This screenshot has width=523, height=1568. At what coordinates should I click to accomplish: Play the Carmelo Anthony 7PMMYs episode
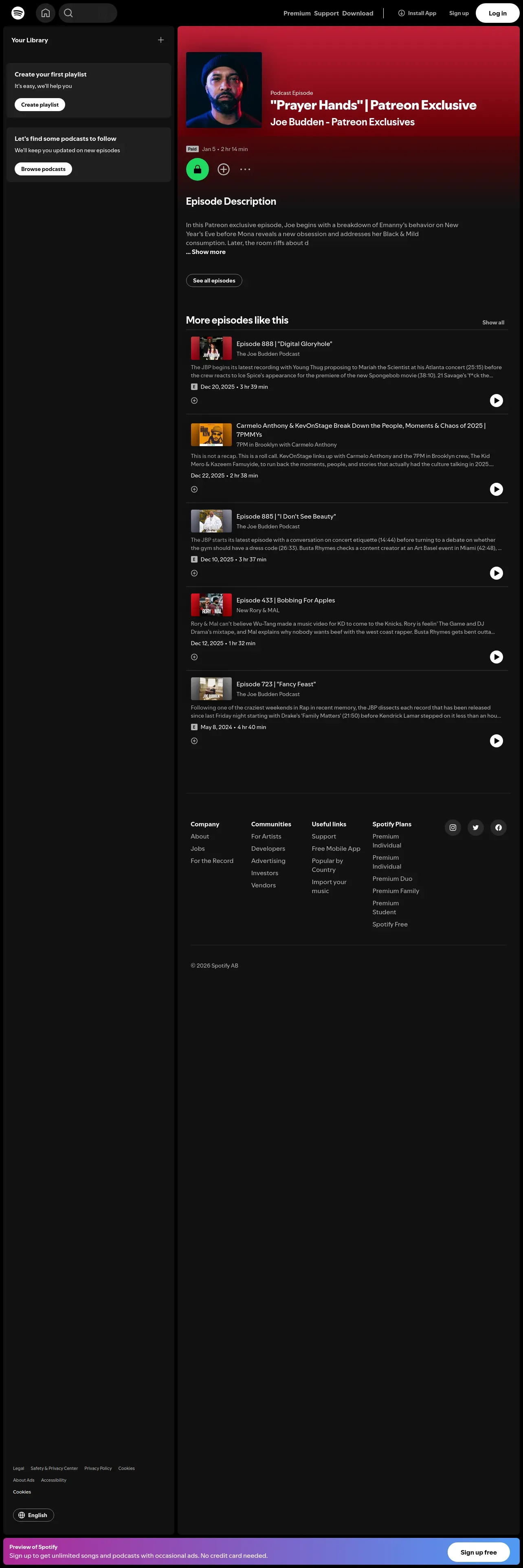496,489
